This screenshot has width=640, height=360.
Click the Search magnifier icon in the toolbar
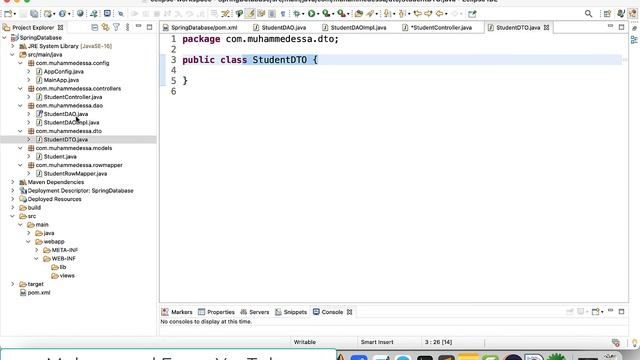(588, 14)
